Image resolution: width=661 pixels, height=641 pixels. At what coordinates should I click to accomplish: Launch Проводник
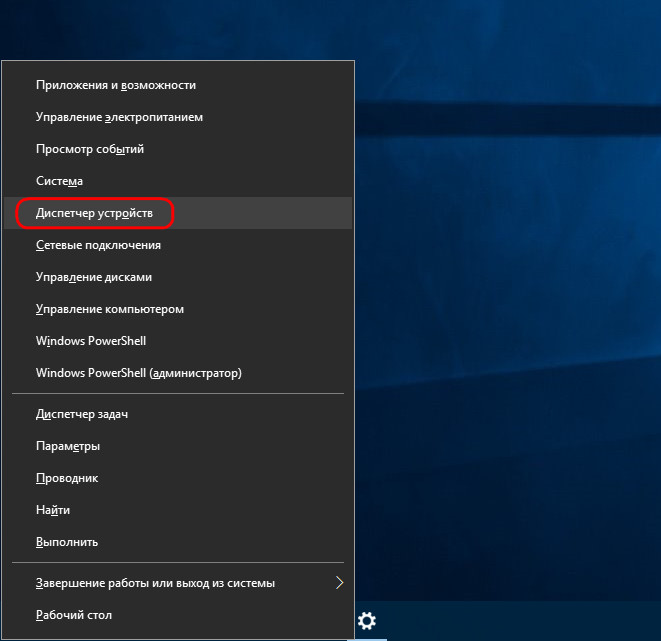177,478
